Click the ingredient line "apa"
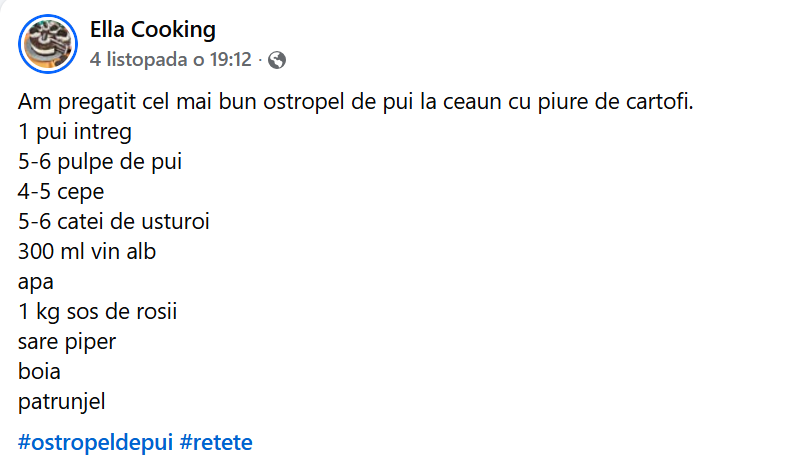The height and width of the screenshot is (467, 786). point(35,282)
